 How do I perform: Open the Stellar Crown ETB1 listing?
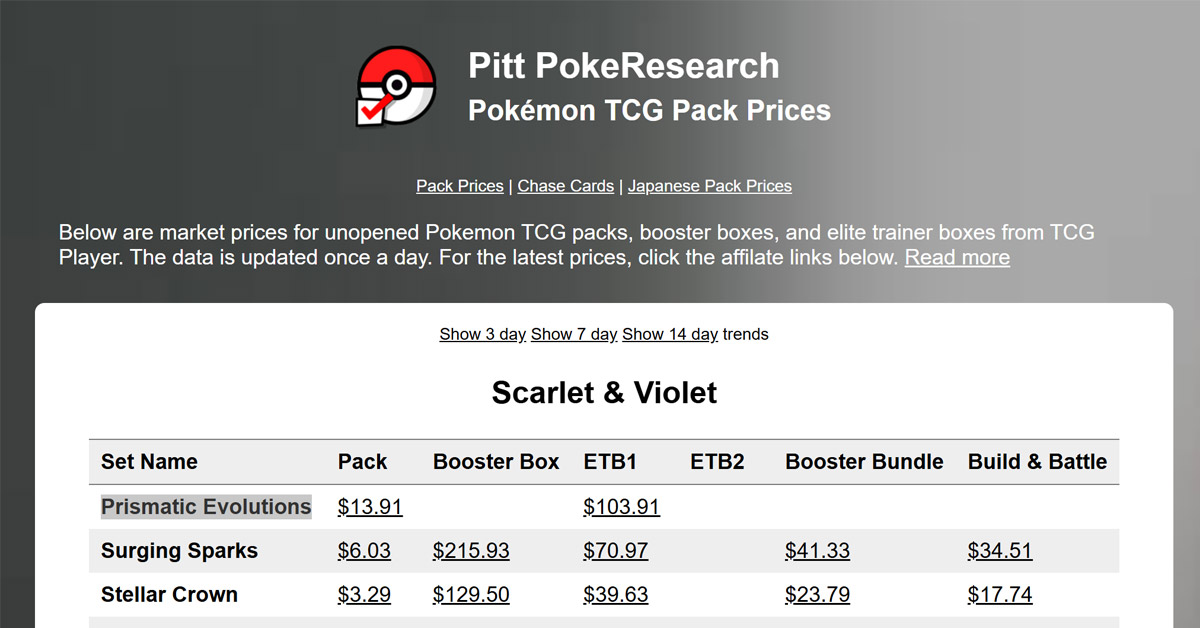point(615,594)
